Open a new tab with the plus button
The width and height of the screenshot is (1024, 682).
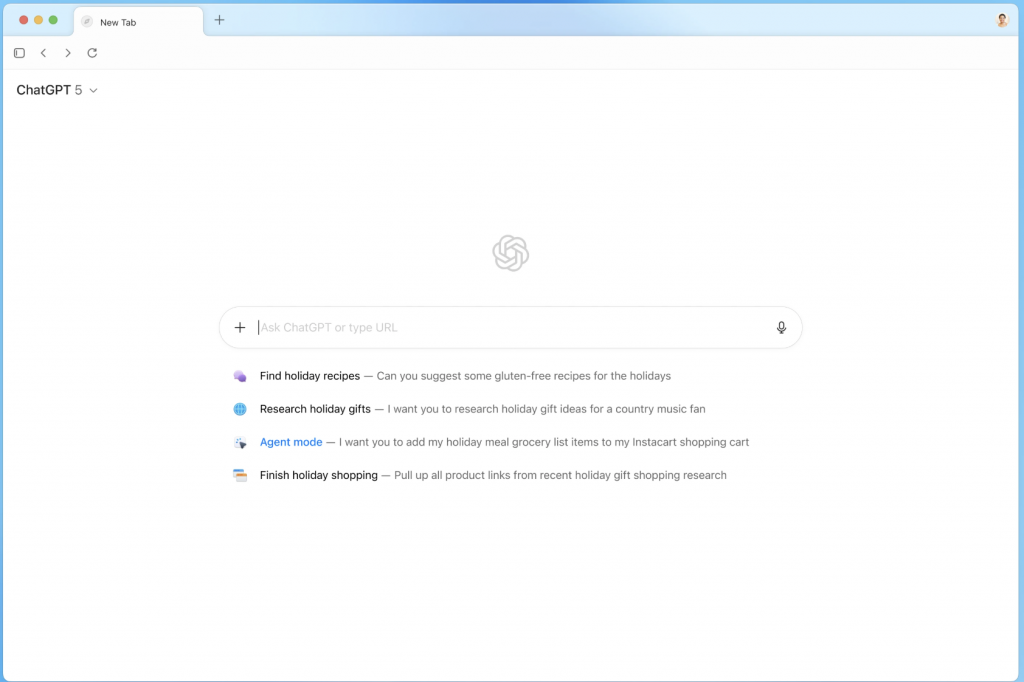pos(219,19)
